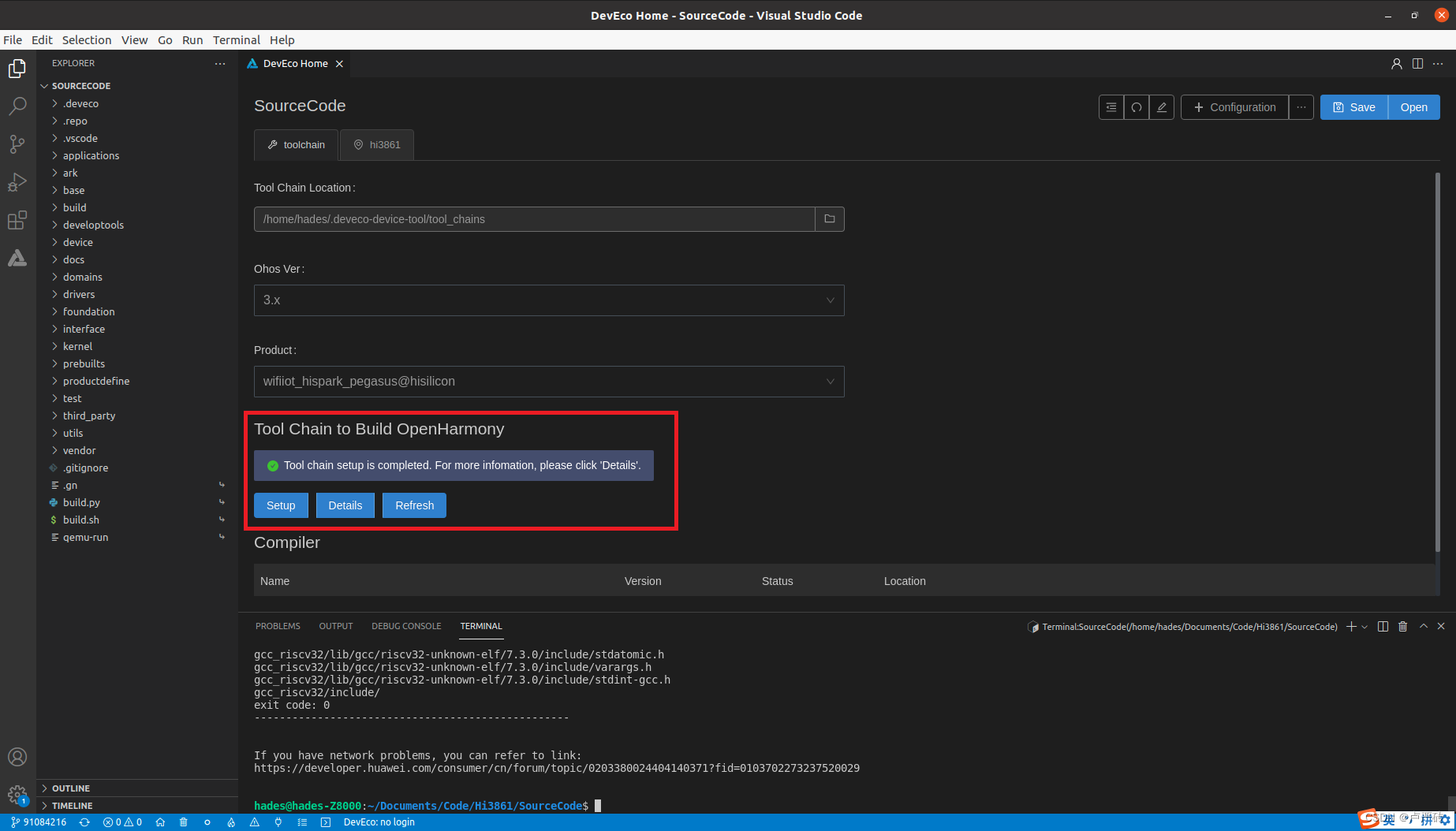Click the user account icon in editor title
This screenshot has width=1456, height=831.
1397,64
